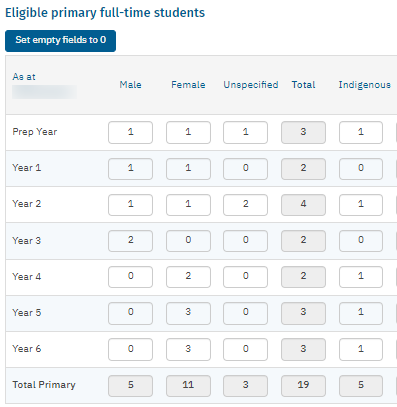Select the Year 1 Male input field
The width and height of the screenshot is (397, 407).
130,169
